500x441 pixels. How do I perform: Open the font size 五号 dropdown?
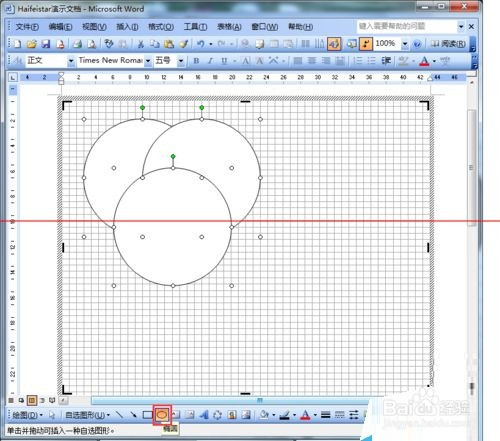181,61
